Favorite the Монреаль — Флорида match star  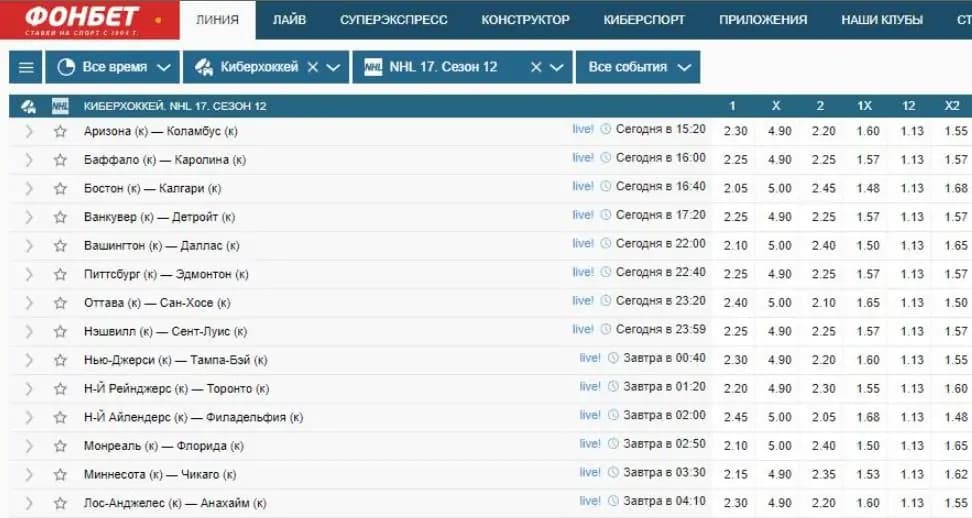click(x=60, y=446)
